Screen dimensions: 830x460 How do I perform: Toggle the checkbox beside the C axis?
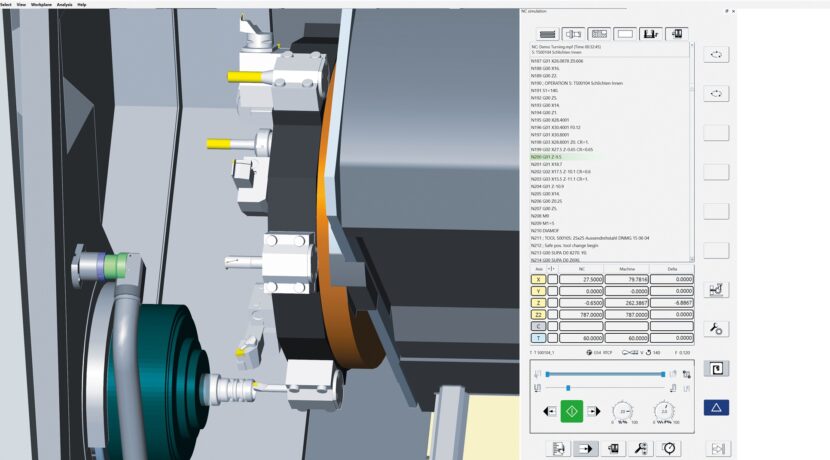coord(553,326)
